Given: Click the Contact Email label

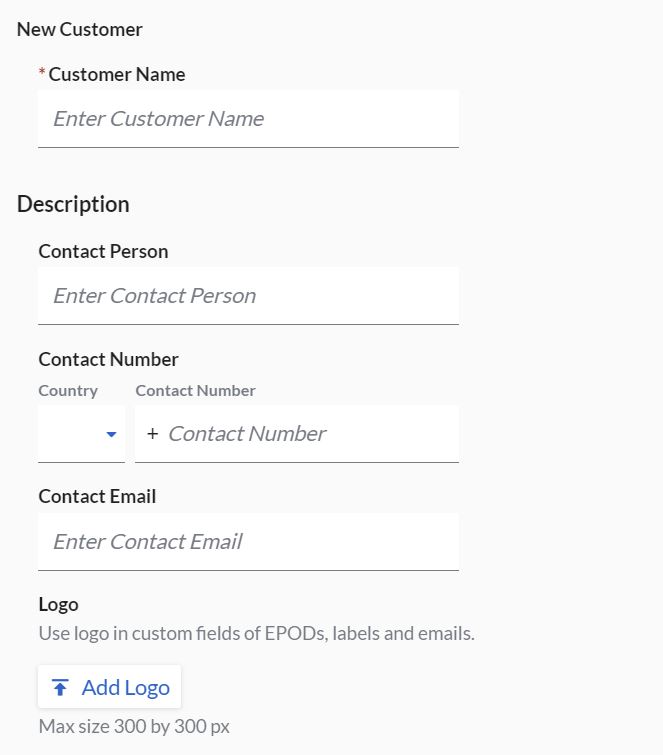Looking at the screenshot, I should 97,496.
